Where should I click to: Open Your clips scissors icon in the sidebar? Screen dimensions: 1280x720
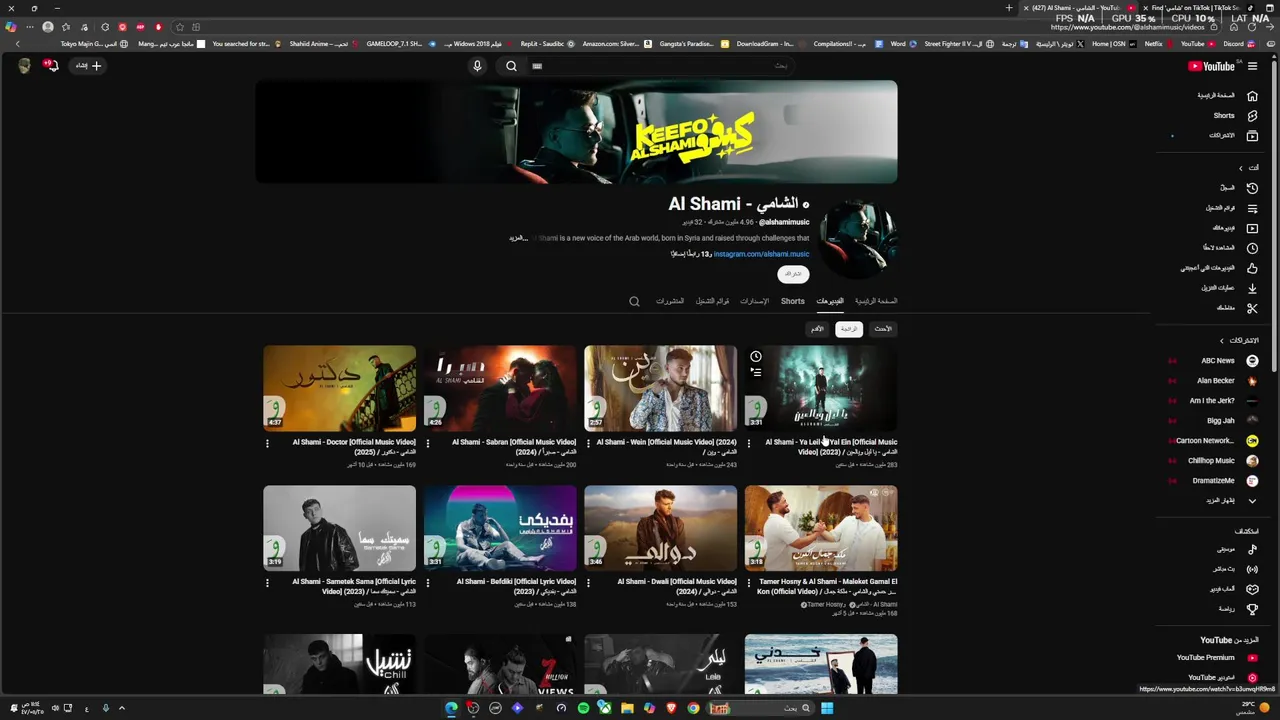point(1252,308)
